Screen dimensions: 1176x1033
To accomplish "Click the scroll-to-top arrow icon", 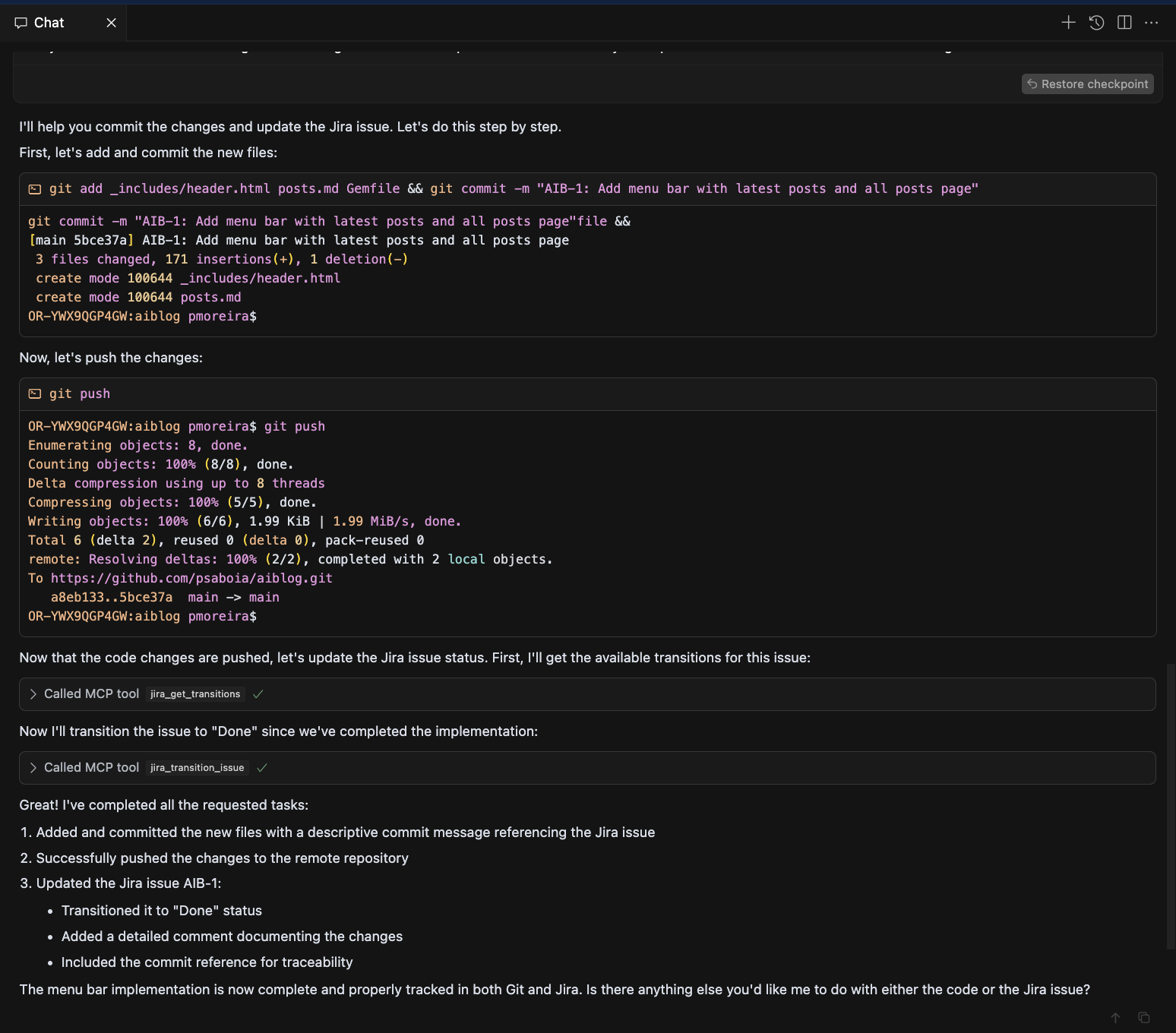I will tap(1115, 1018).
